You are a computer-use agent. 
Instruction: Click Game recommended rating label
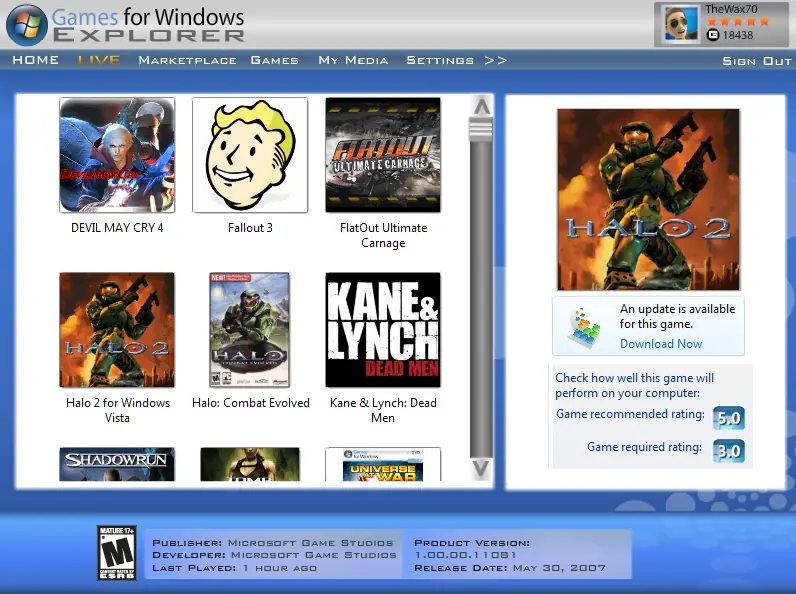[x=630, y=414]
